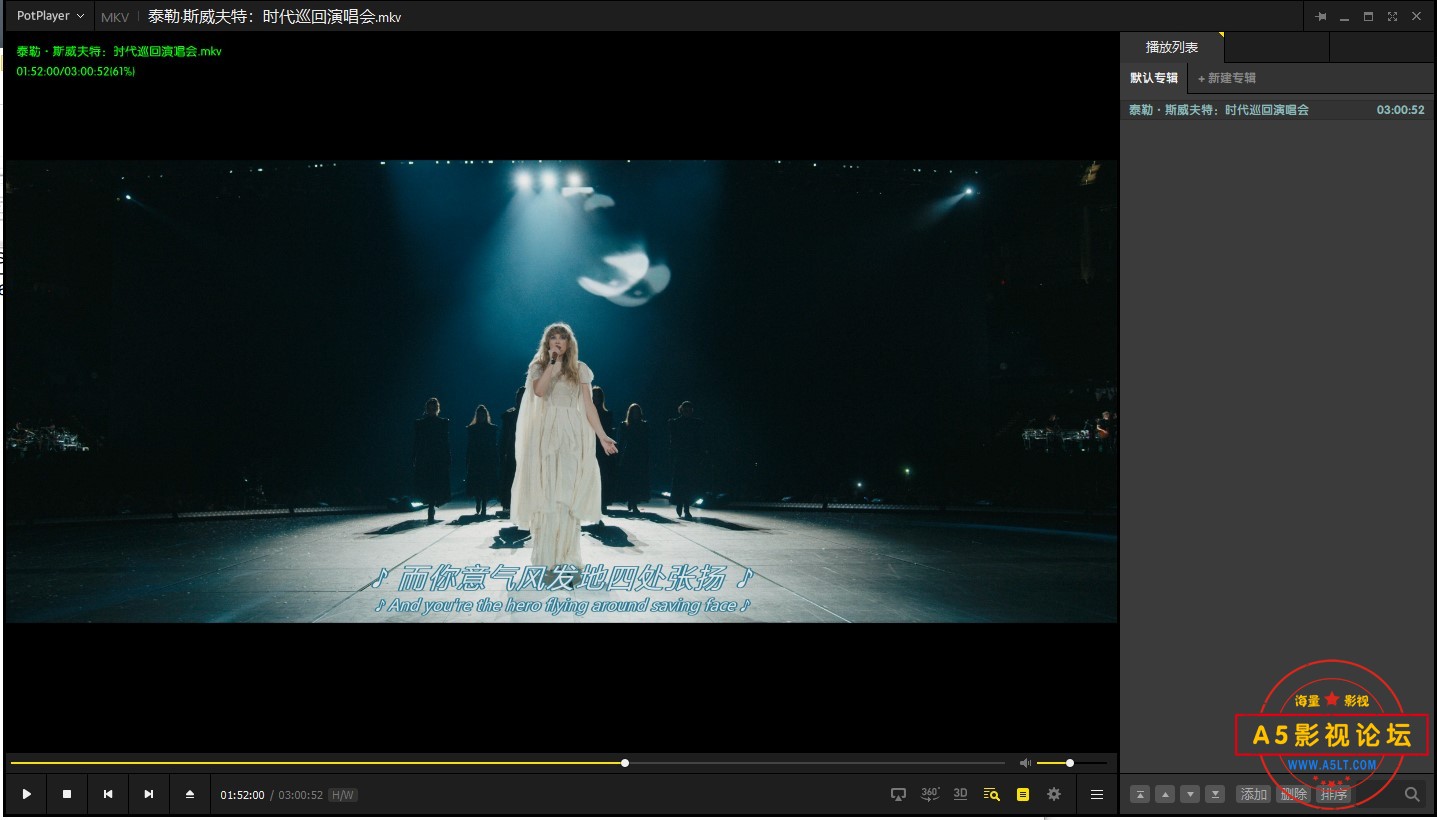This screenshot has height=820, width=1437.
Task: Move playlist item to the bottom
Action: 1215,794
